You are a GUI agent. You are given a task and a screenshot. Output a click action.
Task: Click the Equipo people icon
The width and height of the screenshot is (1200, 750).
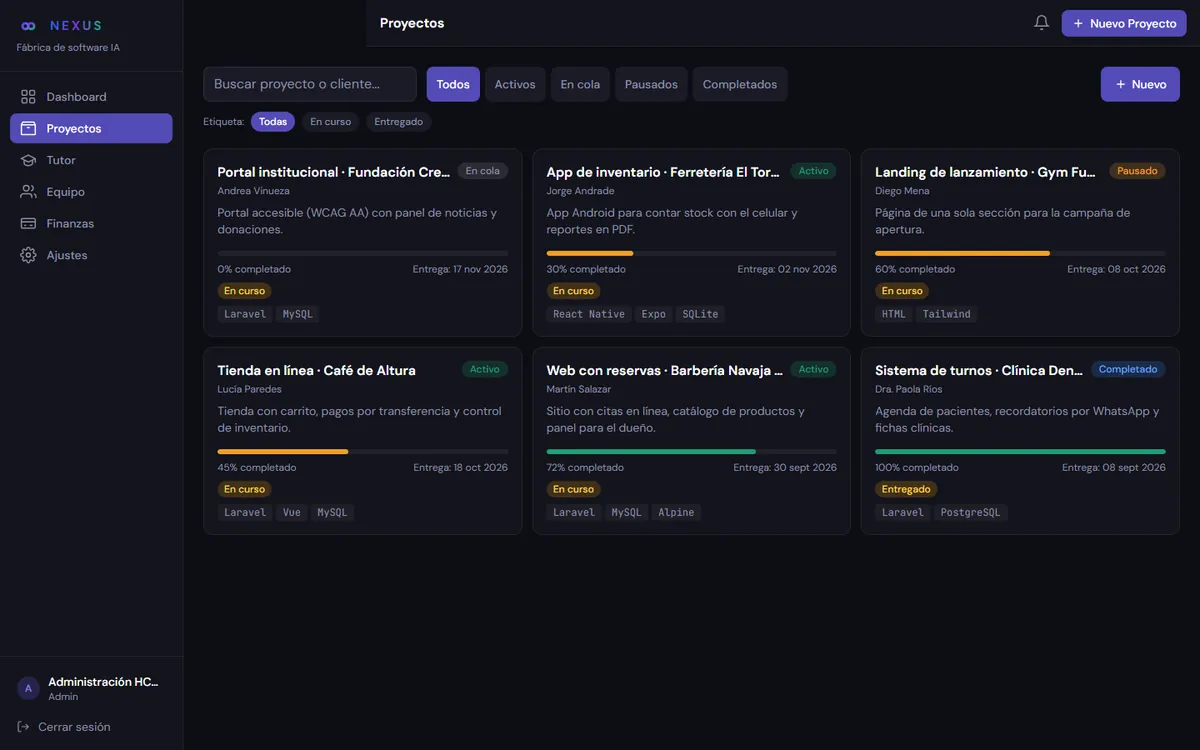pyautogui.click(x=28, y=192)
